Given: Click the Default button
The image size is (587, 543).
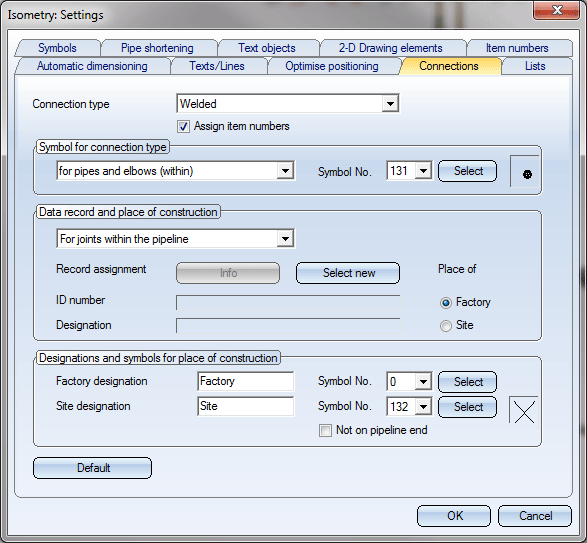Looking at the screenshot, I should 92,468.
